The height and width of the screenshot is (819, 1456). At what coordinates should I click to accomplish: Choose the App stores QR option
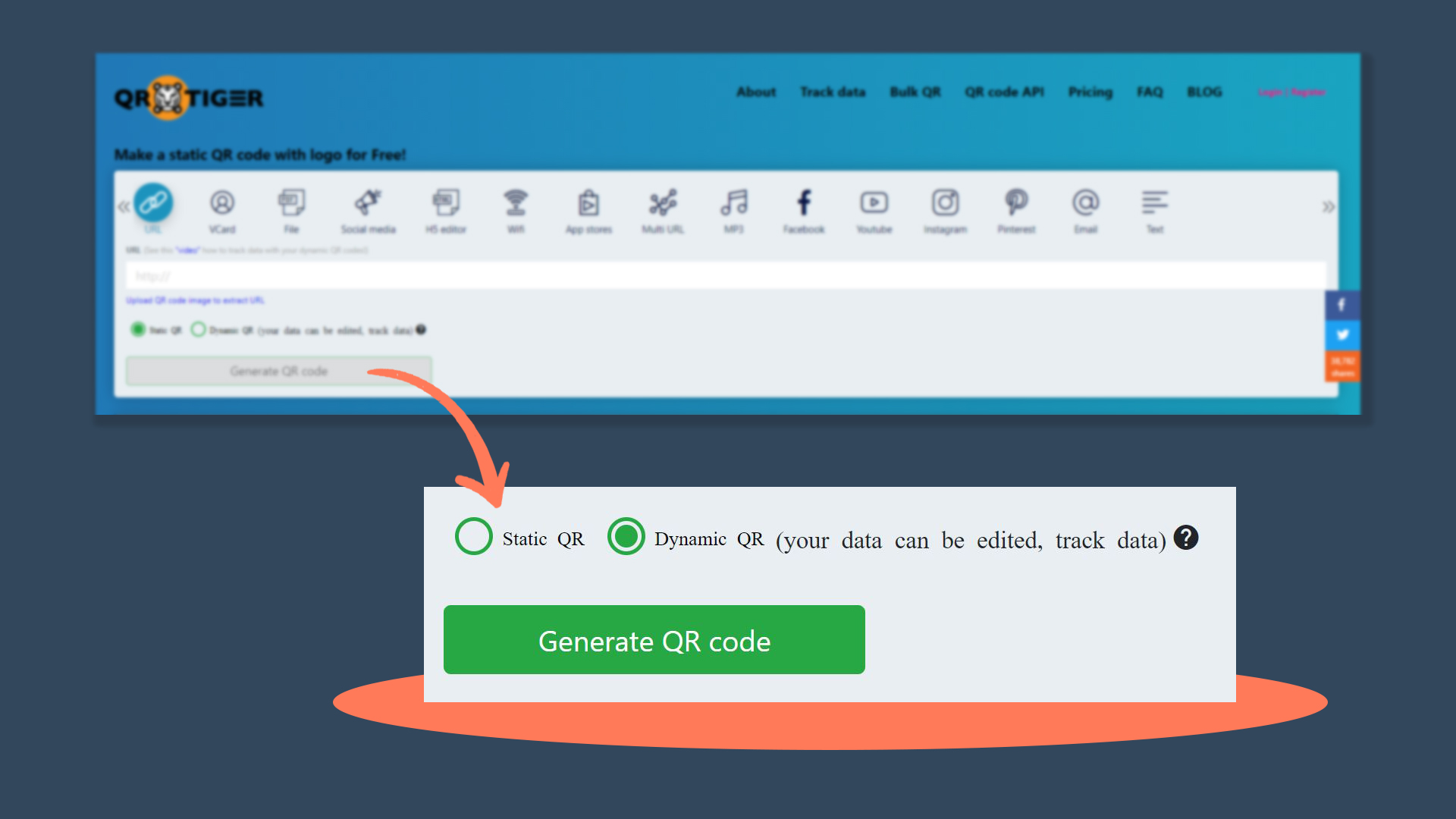click(x=588, y=206)
